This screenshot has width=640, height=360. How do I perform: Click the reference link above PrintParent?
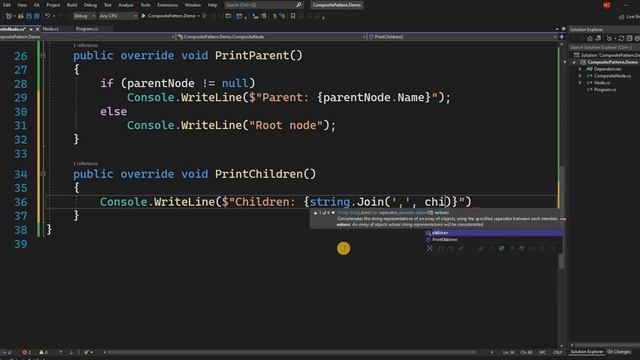coord(85,45)
